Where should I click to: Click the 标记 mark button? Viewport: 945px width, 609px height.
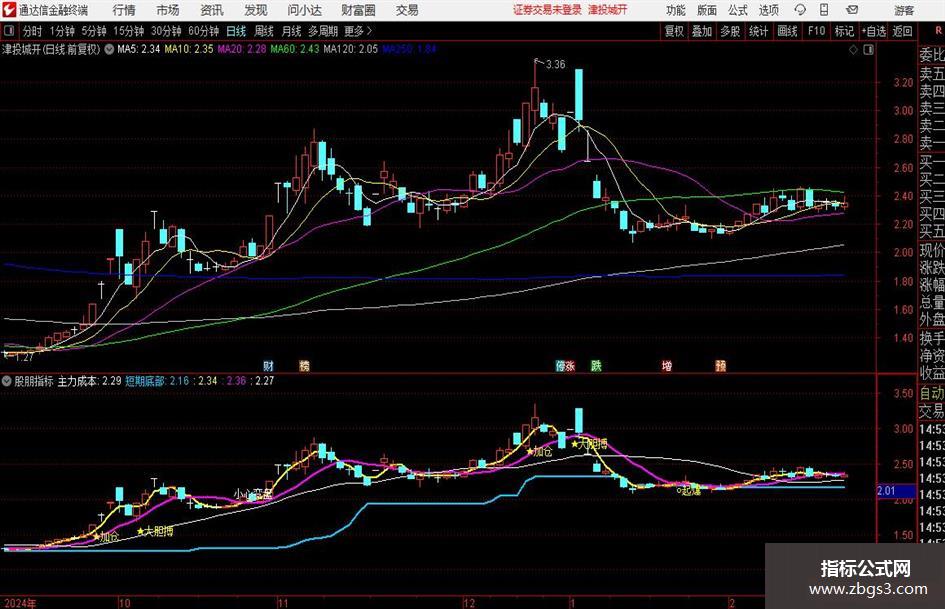[x=844, y=31]
